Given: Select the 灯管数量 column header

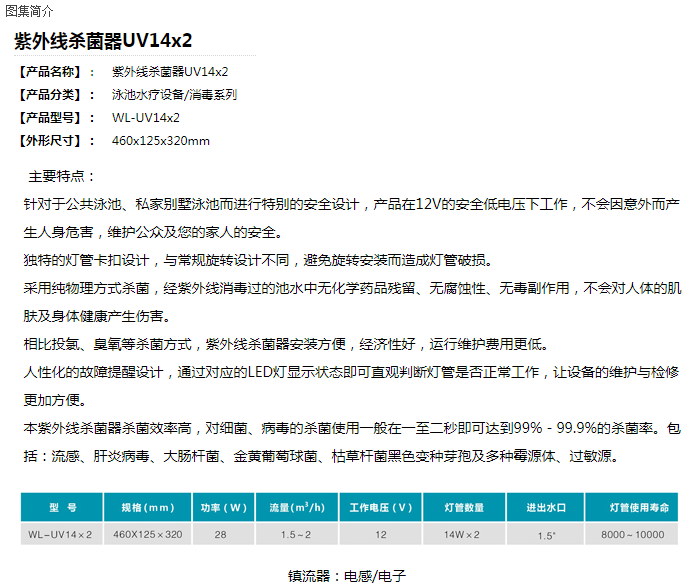Looking at the screenshot, I should (x=464, y=508).
